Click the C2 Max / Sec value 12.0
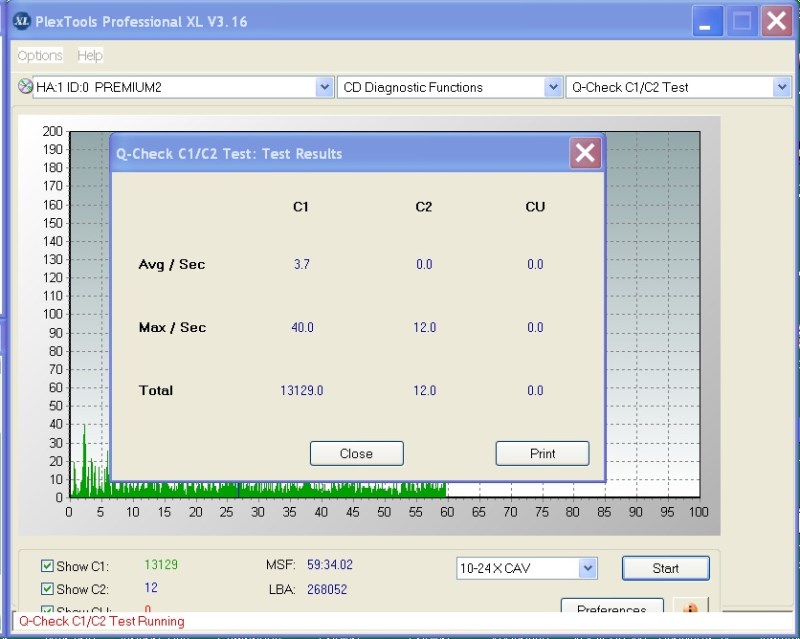 (x=424, y=327)
